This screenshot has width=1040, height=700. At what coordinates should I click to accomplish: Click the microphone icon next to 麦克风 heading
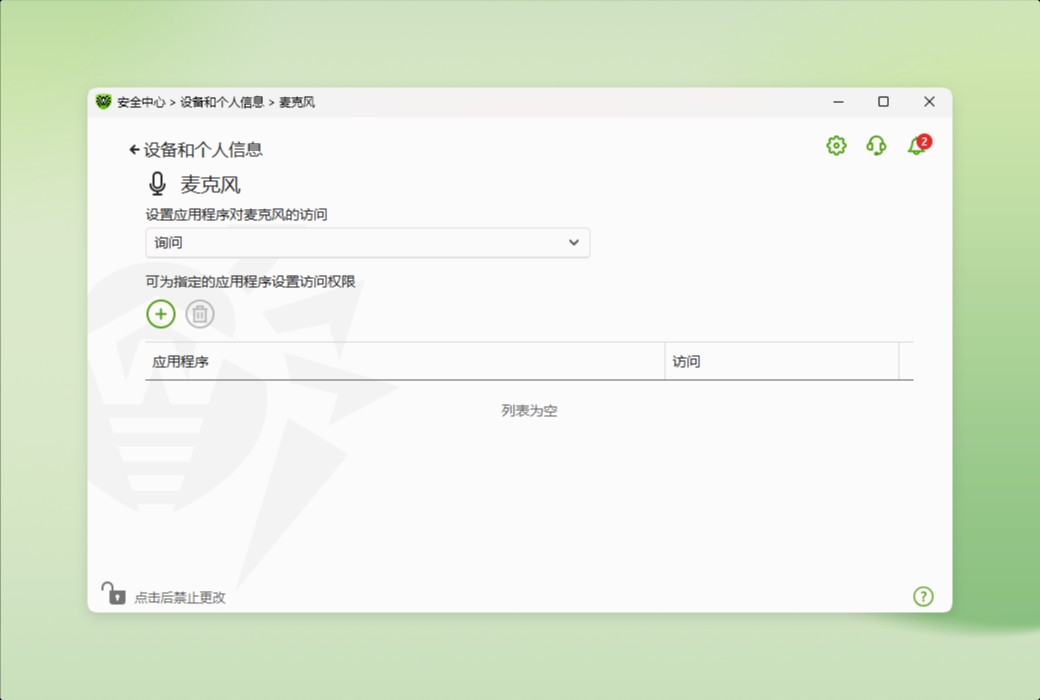[156, 183]
